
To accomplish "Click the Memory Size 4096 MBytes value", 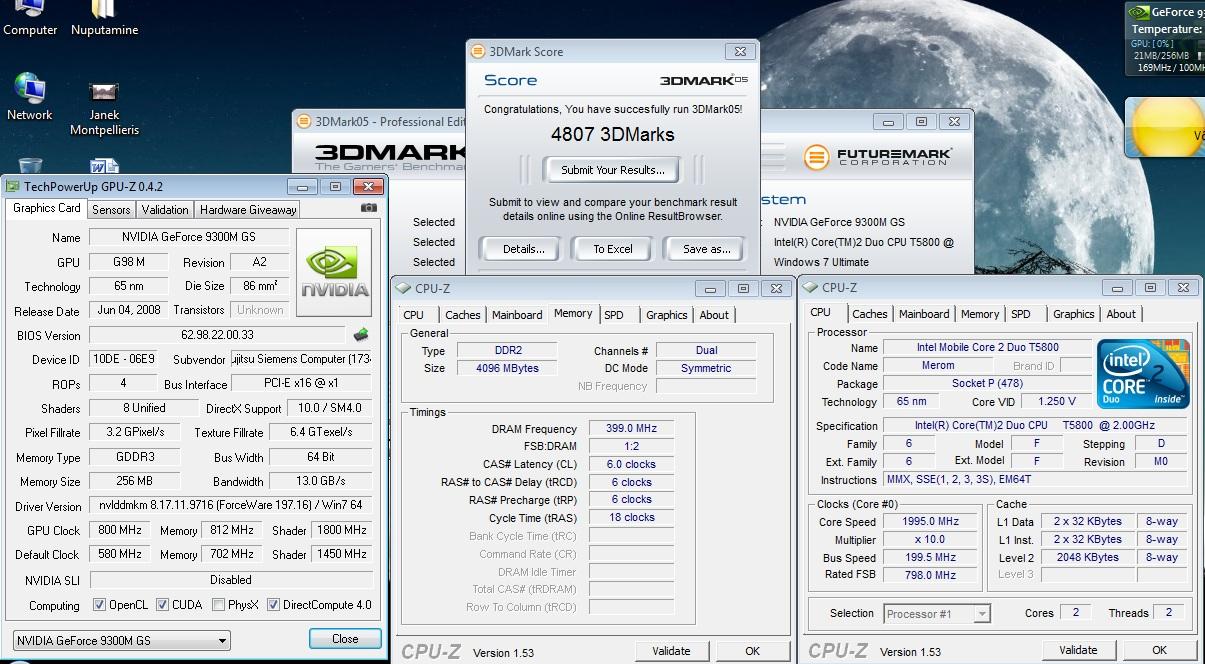I will [x=509, y=368].
